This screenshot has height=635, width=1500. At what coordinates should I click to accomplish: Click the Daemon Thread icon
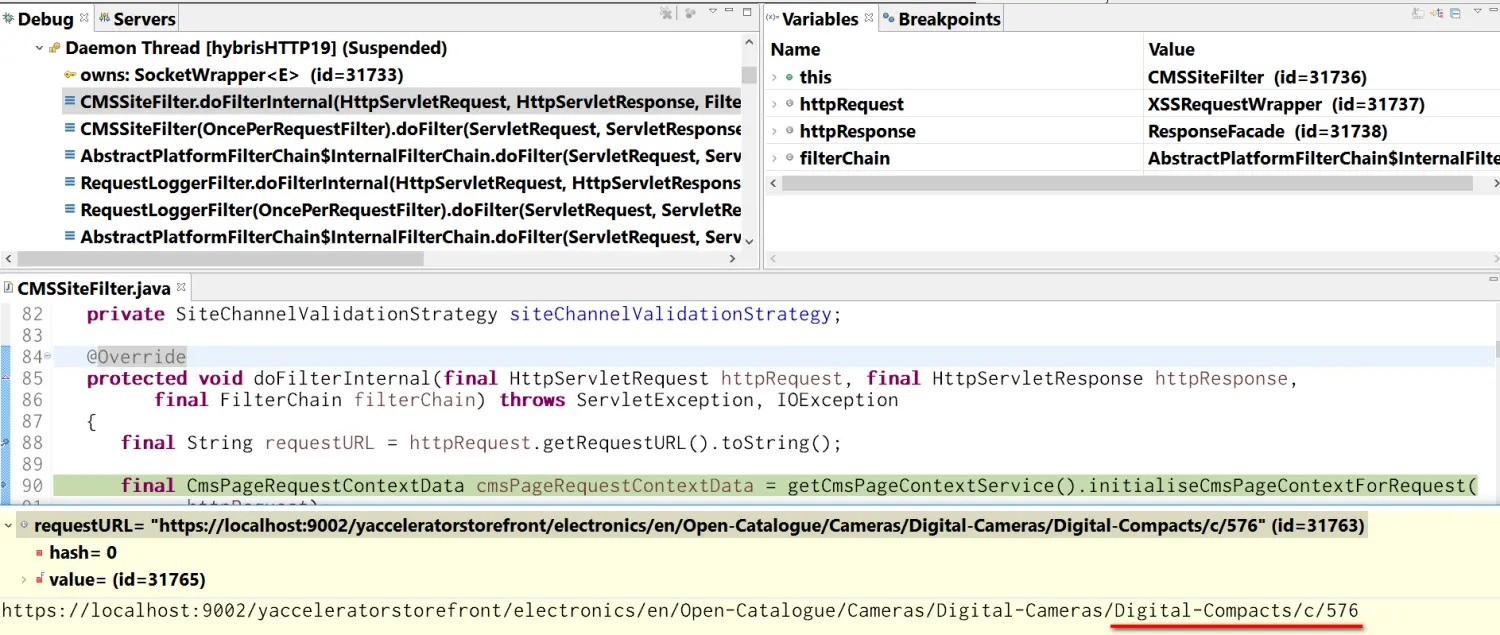click(55, 48)
